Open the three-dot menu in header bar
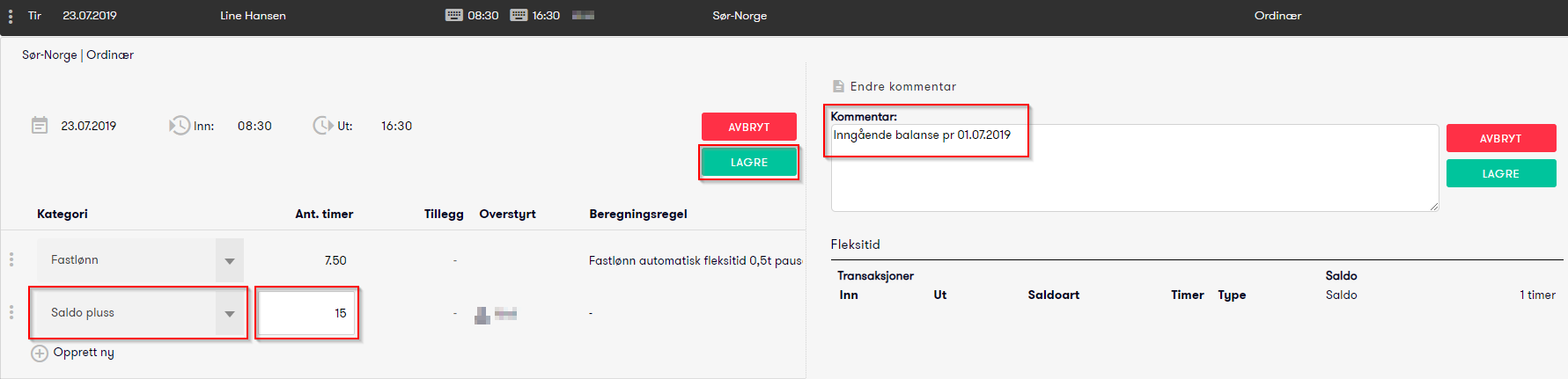The image size is (1568, 379). [x=11, y=16]
